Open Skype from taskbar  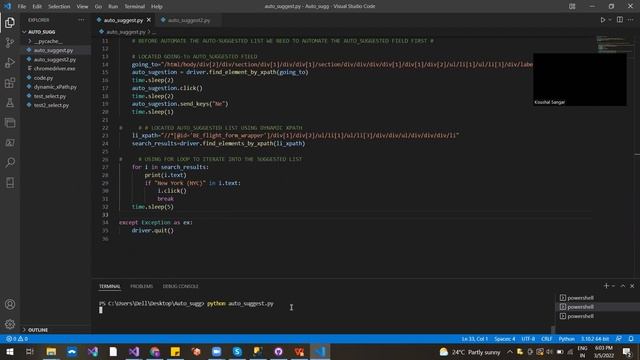click(237, 352)
